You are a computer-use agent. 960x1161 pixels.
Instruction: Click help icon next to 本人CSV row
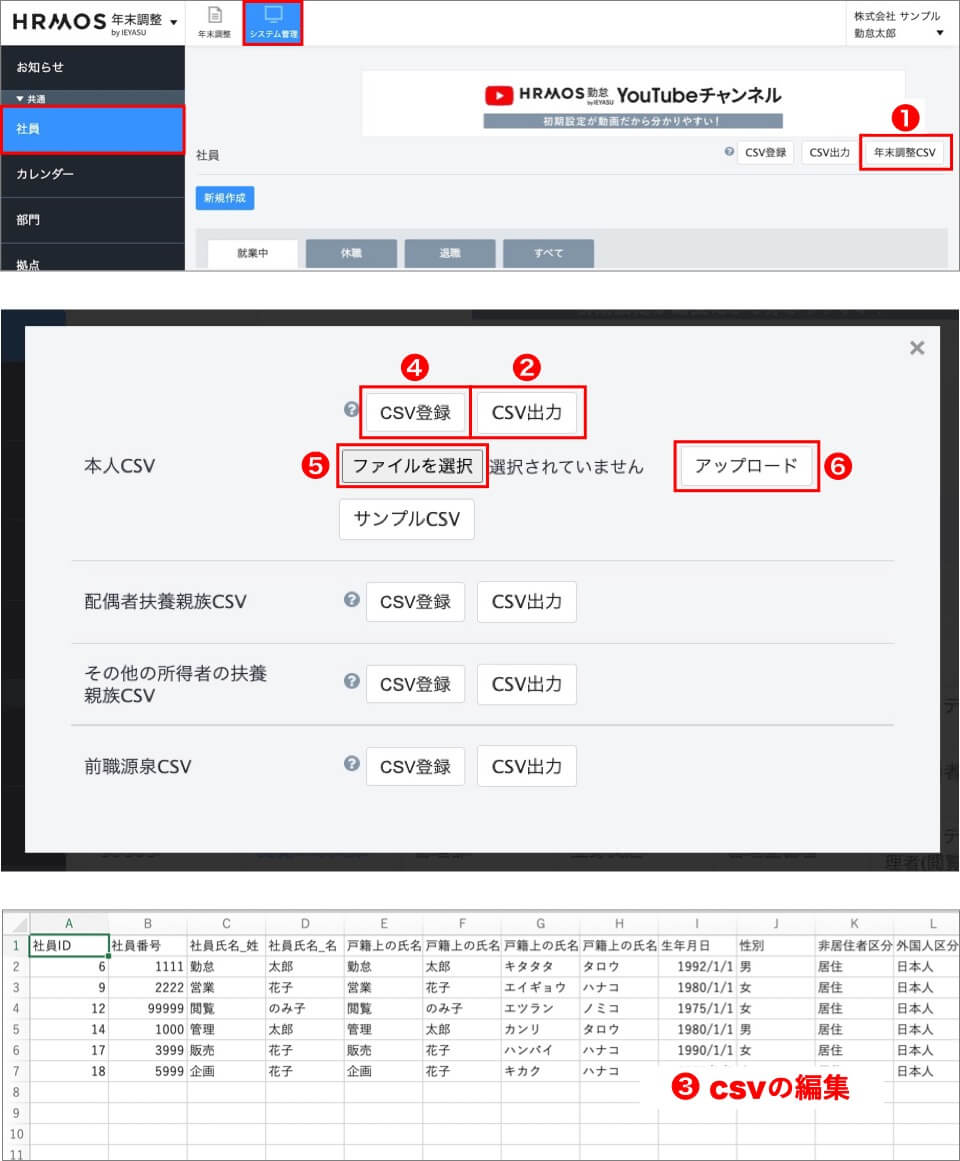[351, 410]
